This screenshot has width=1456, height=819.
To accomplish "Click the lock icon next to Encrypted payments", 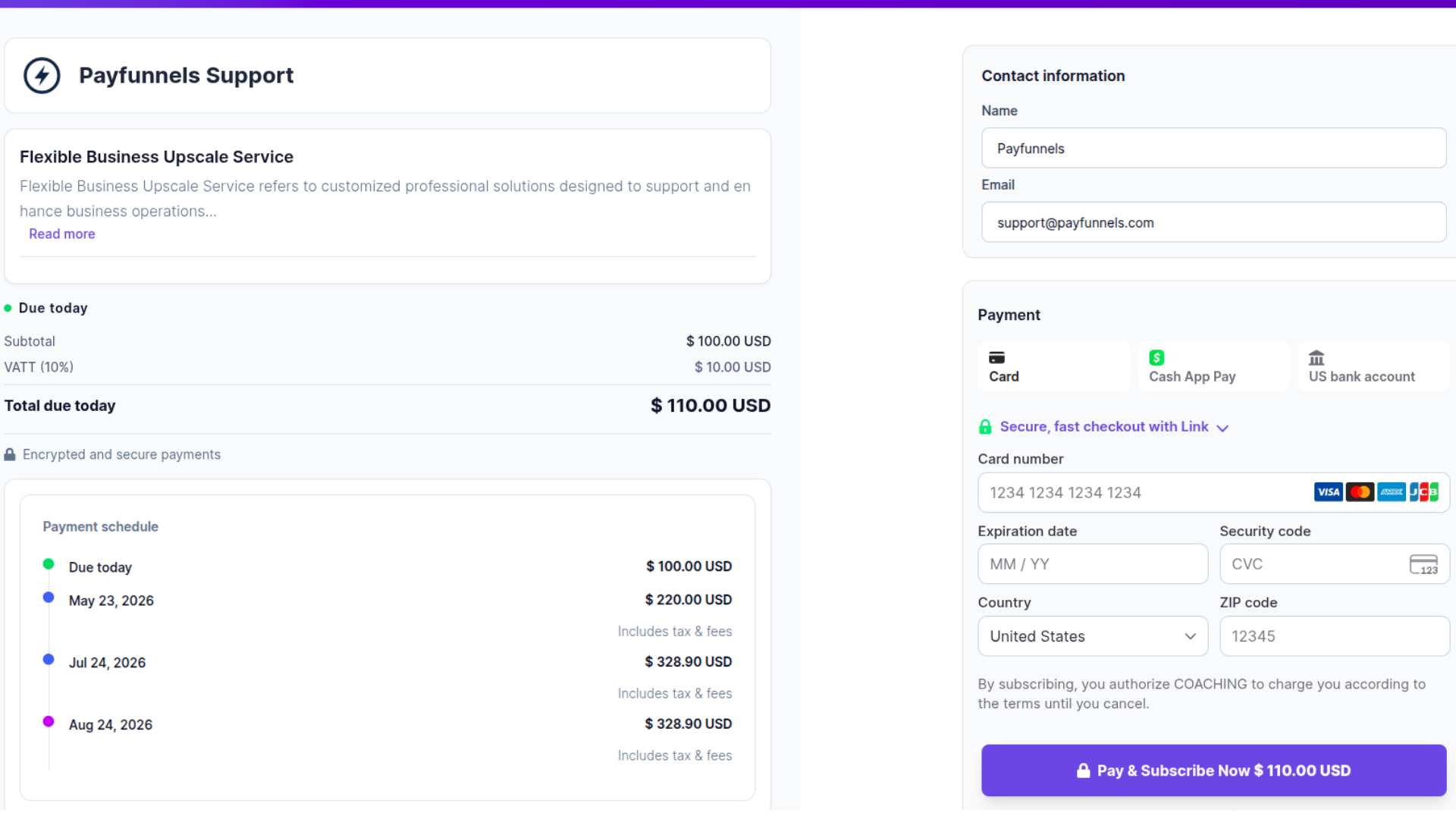I will [10, 454].
